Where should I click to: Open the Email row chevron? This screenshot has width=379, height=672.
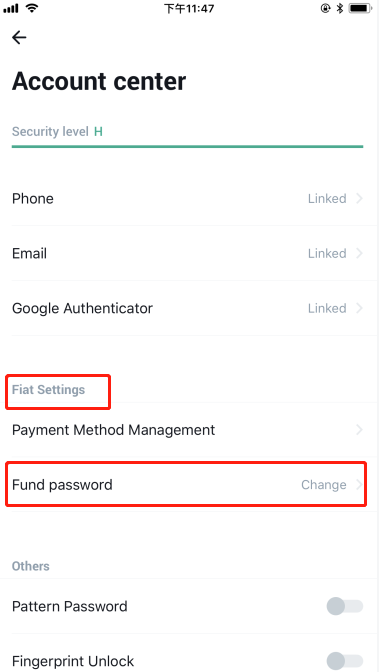359,253
